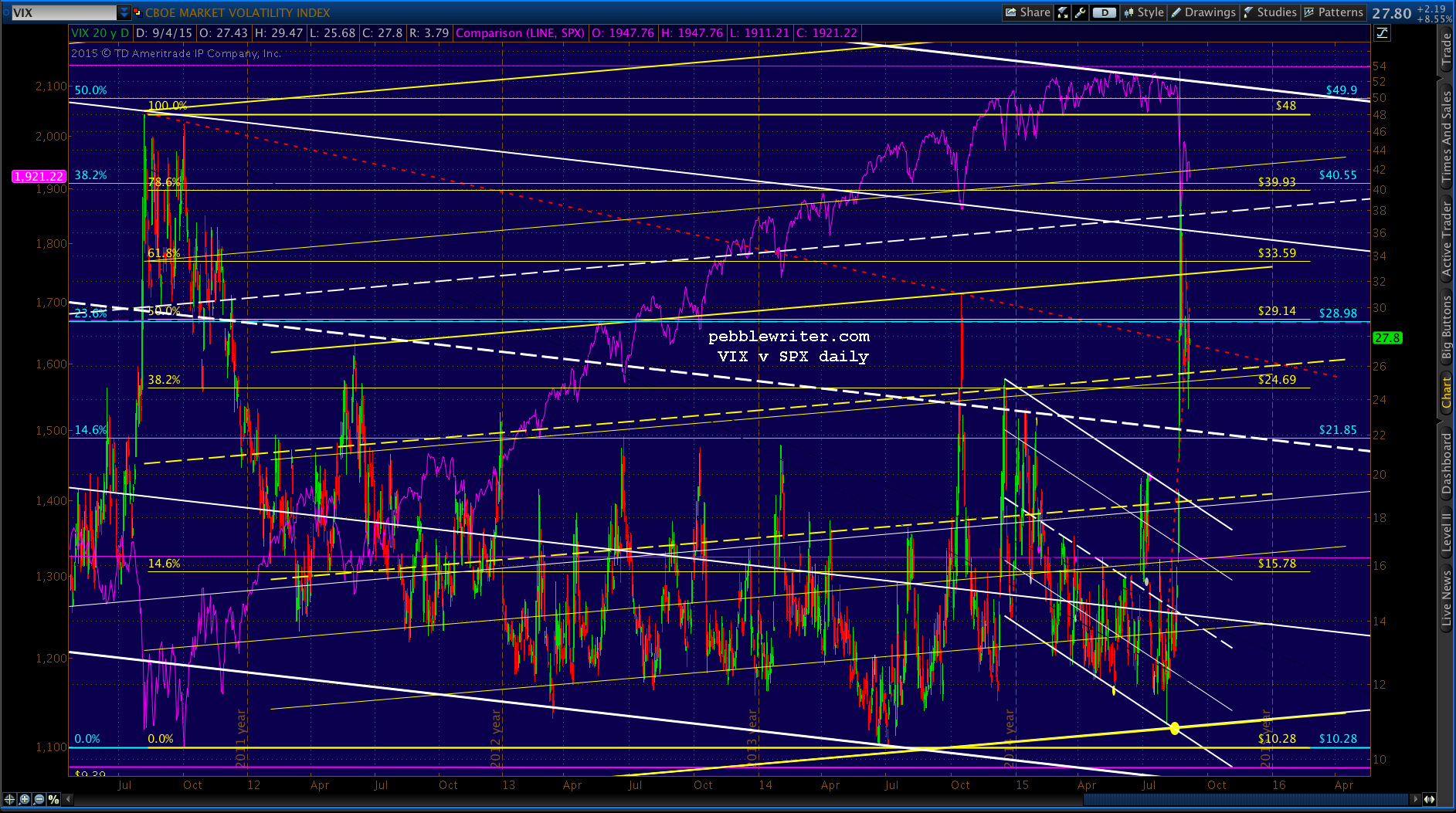Click the "$33.59" level label
The image size is (1456, 813).
pos(1277,253)
